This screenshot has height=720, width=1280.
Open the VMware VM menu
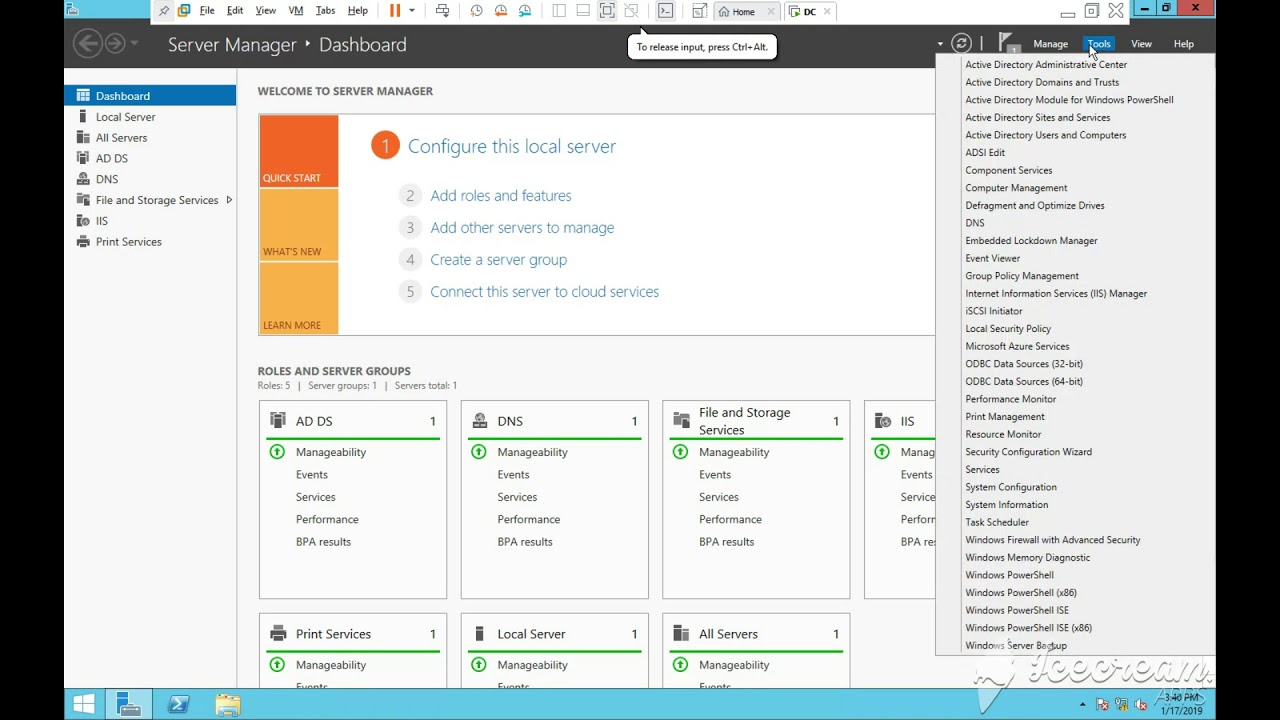pyautogui.click(x=295, y=11)
